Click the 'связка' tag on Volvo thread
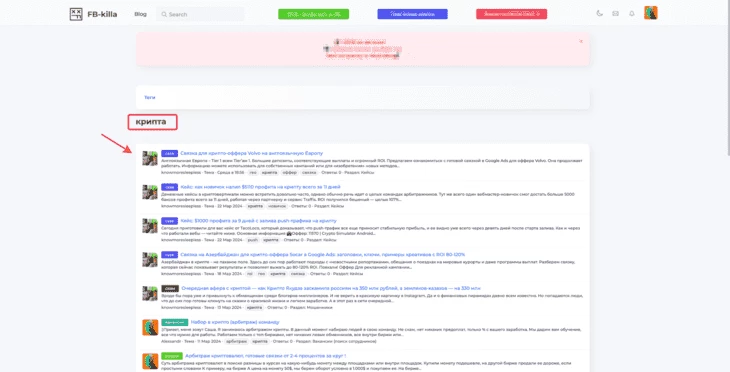Screen dimensions: 730x372 tap(309, 172)
